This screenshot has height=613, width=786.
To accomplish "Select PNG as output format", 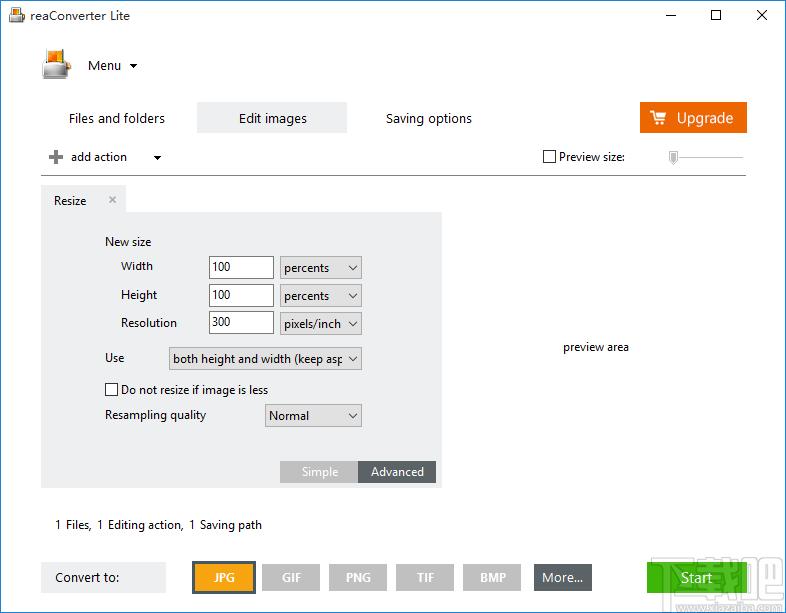I will click(x=358, y=577).
